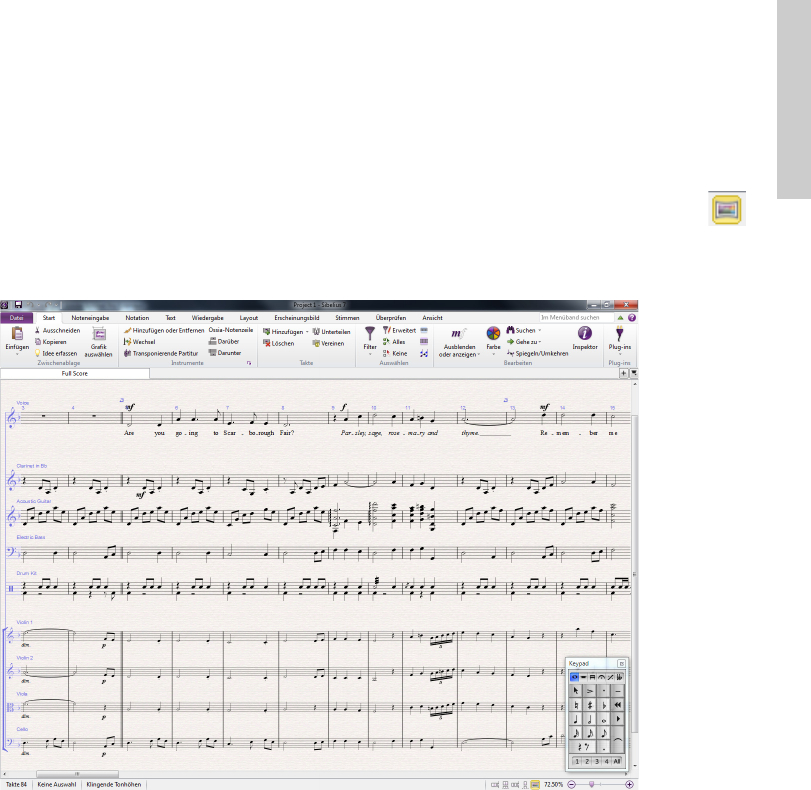Click the Ausschneiden scissors icon
This screenshot has height=790, width=811.
(37, 330)
